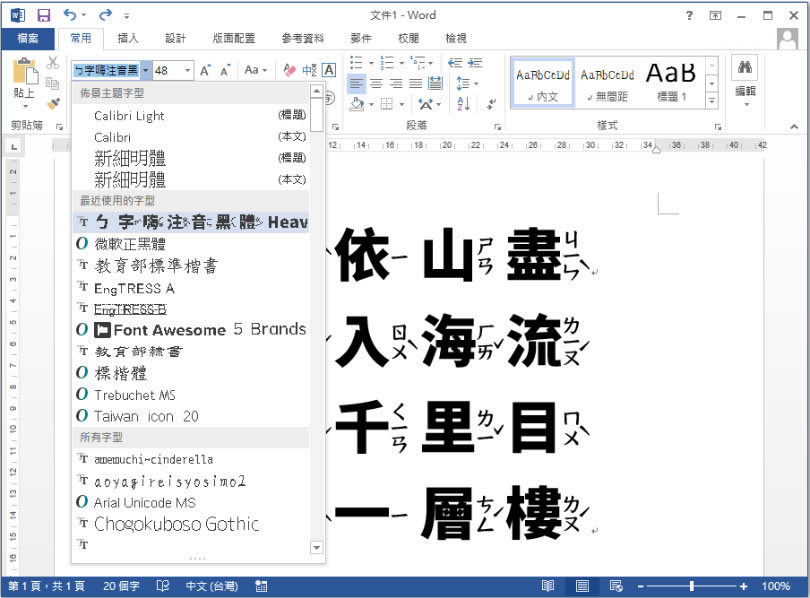810x598 pixels.
Task: Click the Find binoculars icon
Action: click(744, 68)
